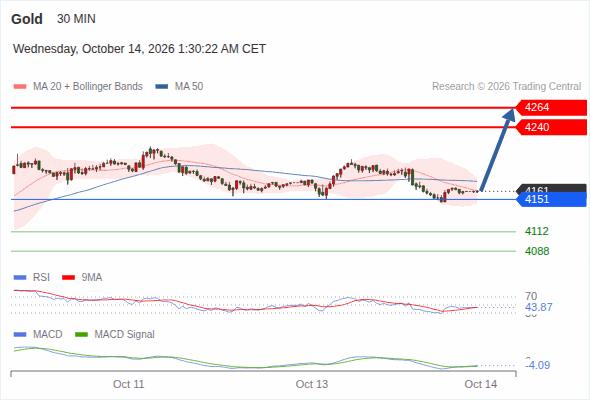
Task: Click the 4151 blue pivot price tag
Action: (x=551, y=199)
